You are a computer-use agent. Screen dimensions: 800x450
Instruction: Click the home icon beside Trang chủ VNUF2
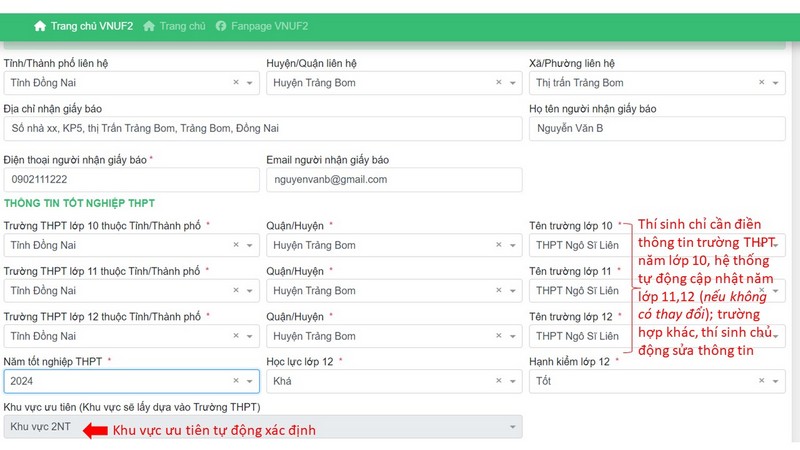click(40, 25)
